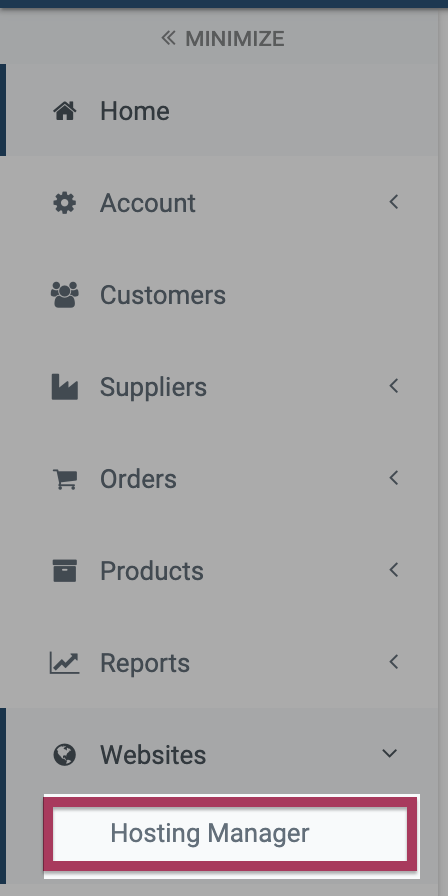Click the Reports chart line icon
This screenshot has height=896, width=448.
pyautogui.click(x=65, y=663)
